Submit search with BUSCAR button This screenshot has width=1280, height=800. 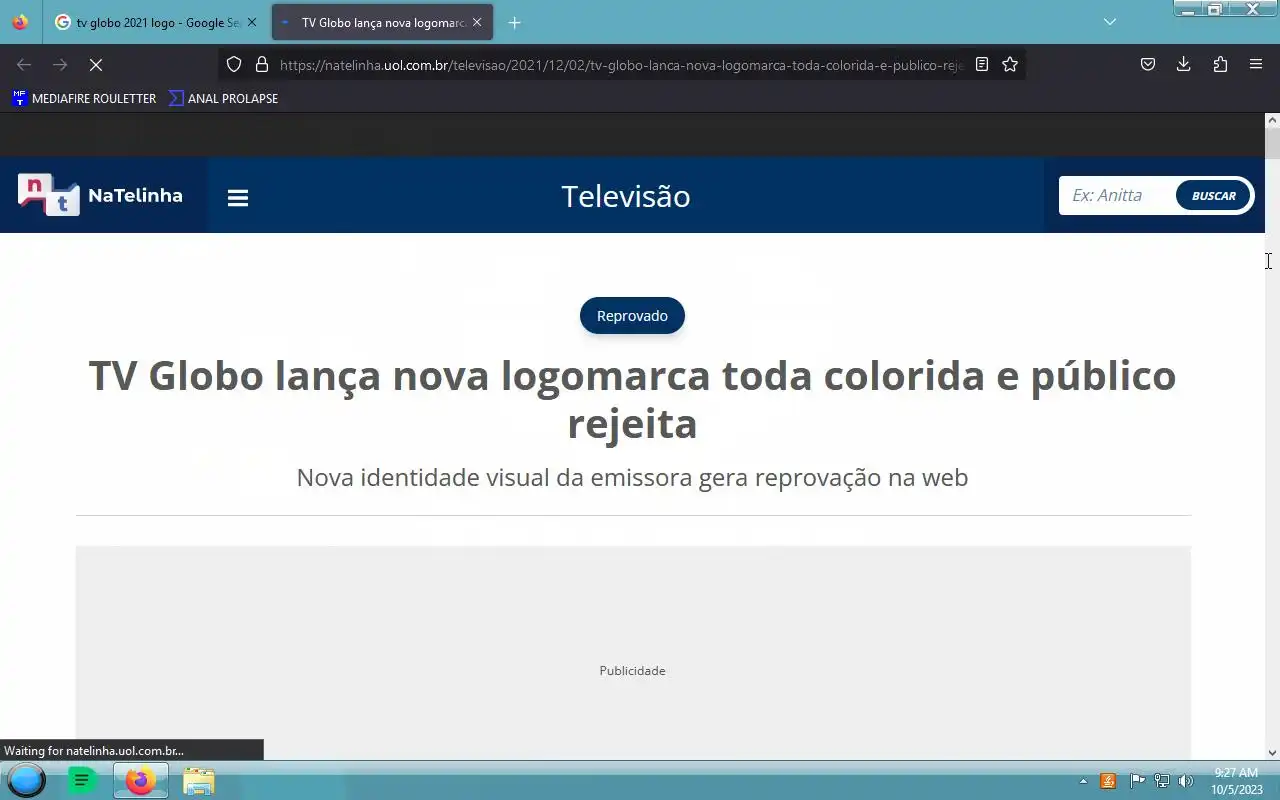point(1214,196)
